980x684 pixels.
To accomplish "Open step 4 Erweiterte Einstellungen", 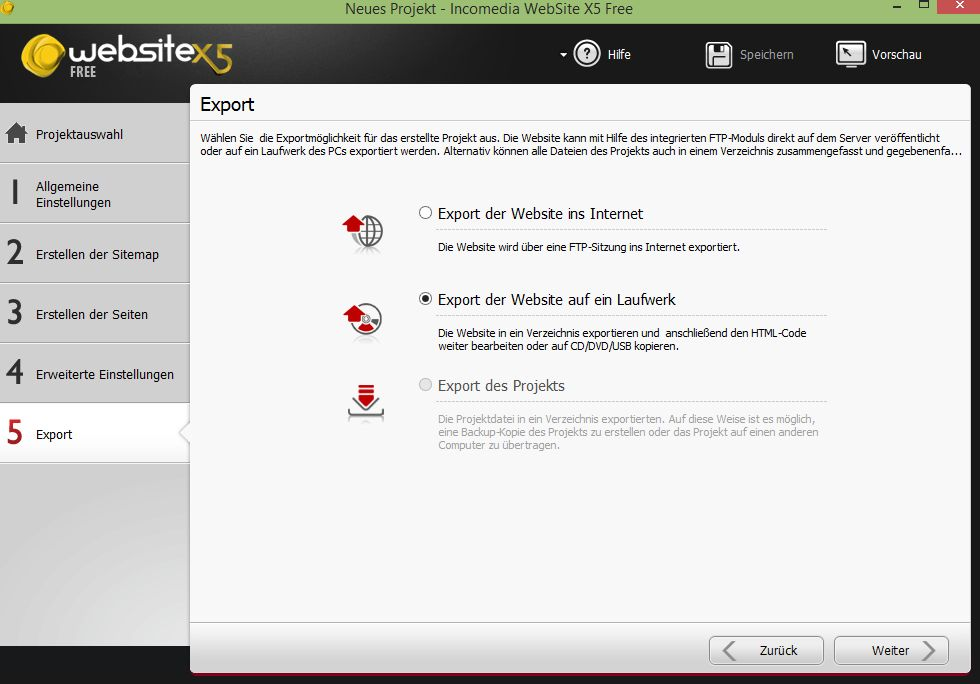I will [x=94, y=374].
